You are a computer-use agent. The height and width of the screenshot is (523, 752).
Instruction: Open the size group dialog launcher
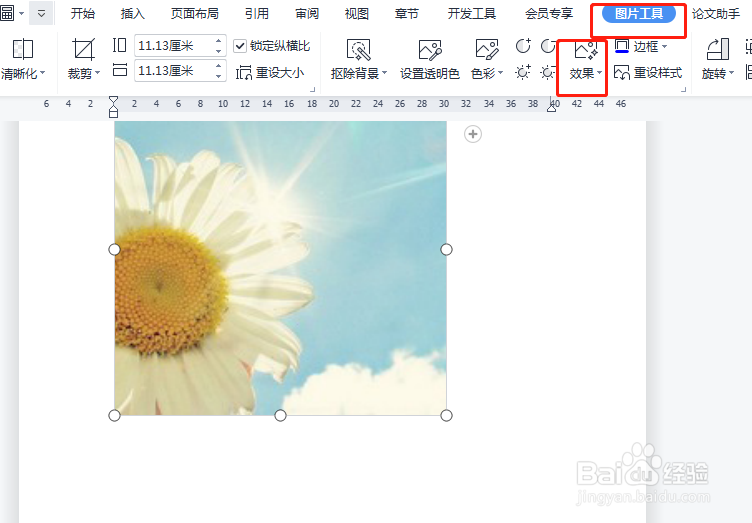313,89
